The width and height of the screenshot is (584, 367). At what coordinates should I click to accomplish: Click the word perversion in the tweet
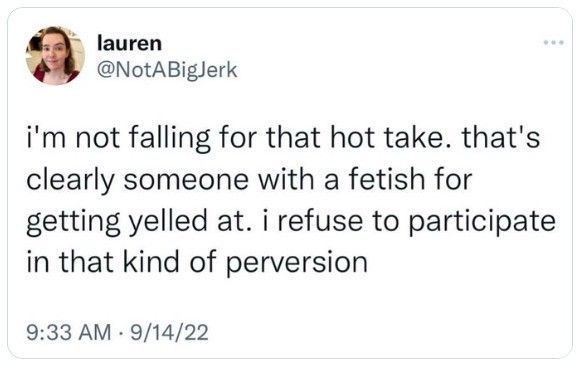297,263
